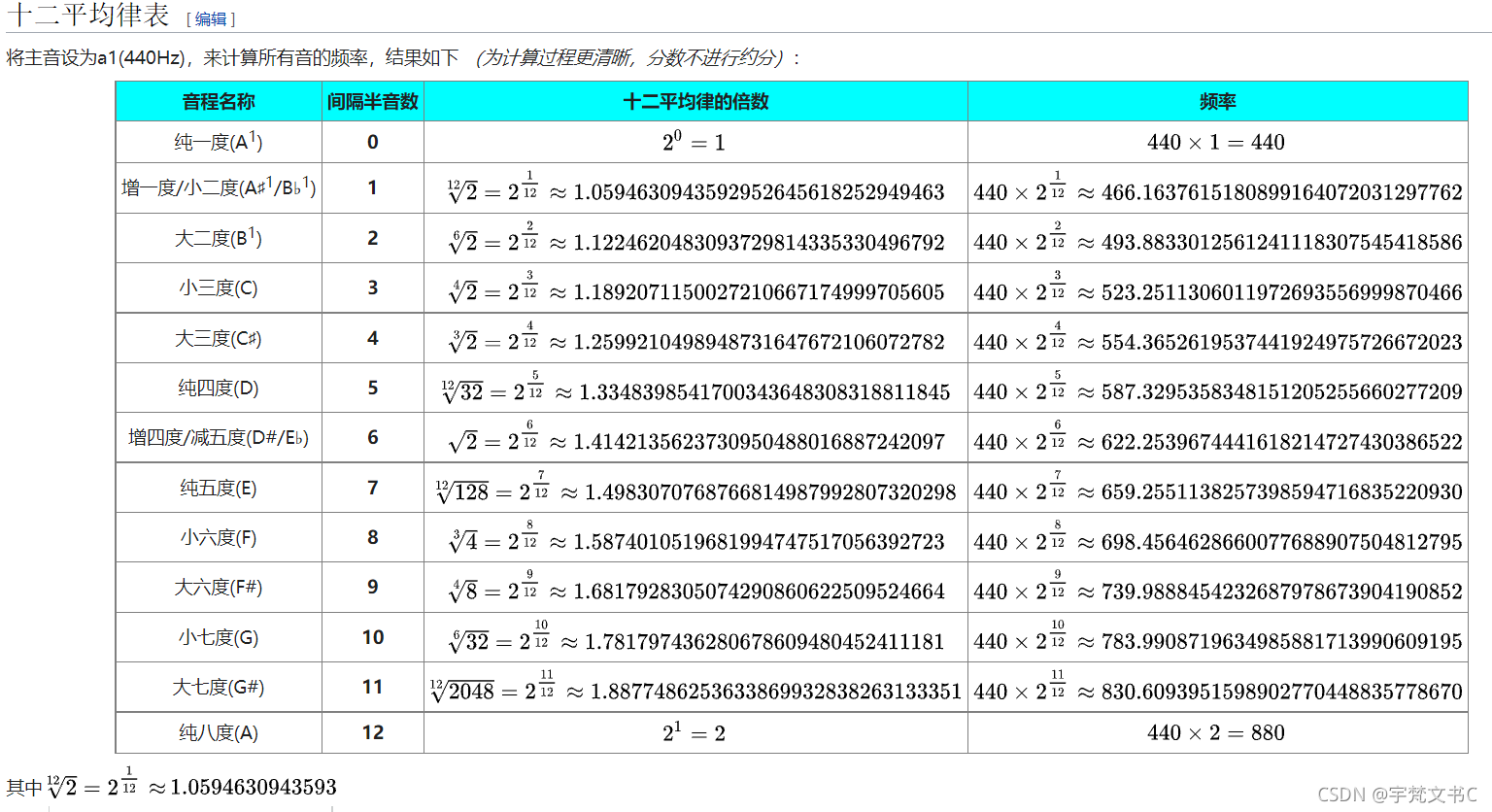Click the 2⁰ = 1 multiplier cell
Image resolution: width=1492 pixels, height=812 pixels.
point(695,142)
